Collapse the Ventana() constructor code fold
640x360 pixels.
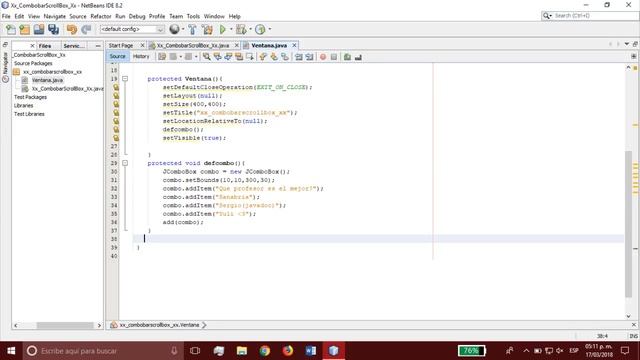pos(125,79)
